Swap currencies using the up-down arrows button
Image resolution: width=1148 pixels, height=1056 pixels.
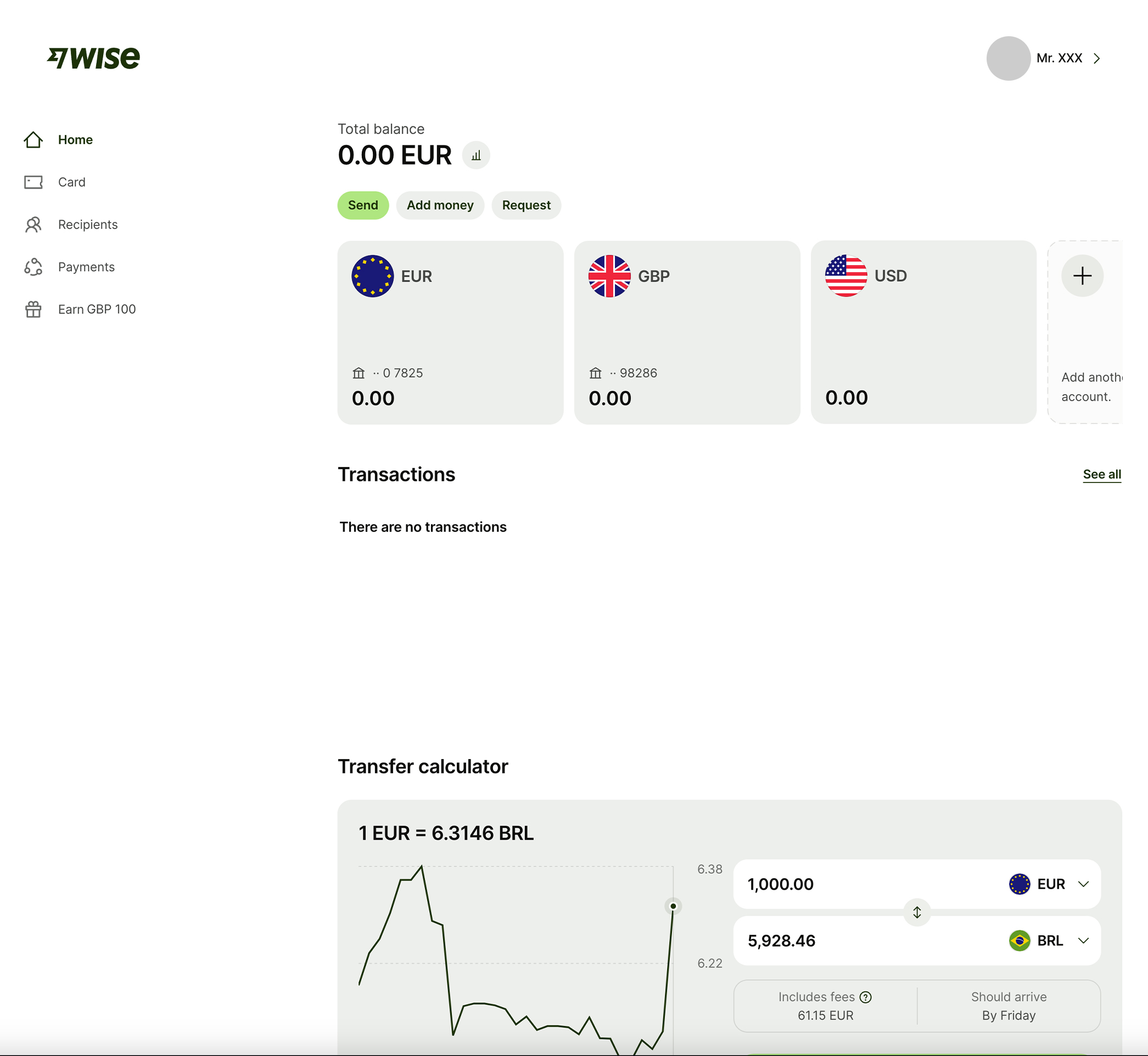pos(916,912)
